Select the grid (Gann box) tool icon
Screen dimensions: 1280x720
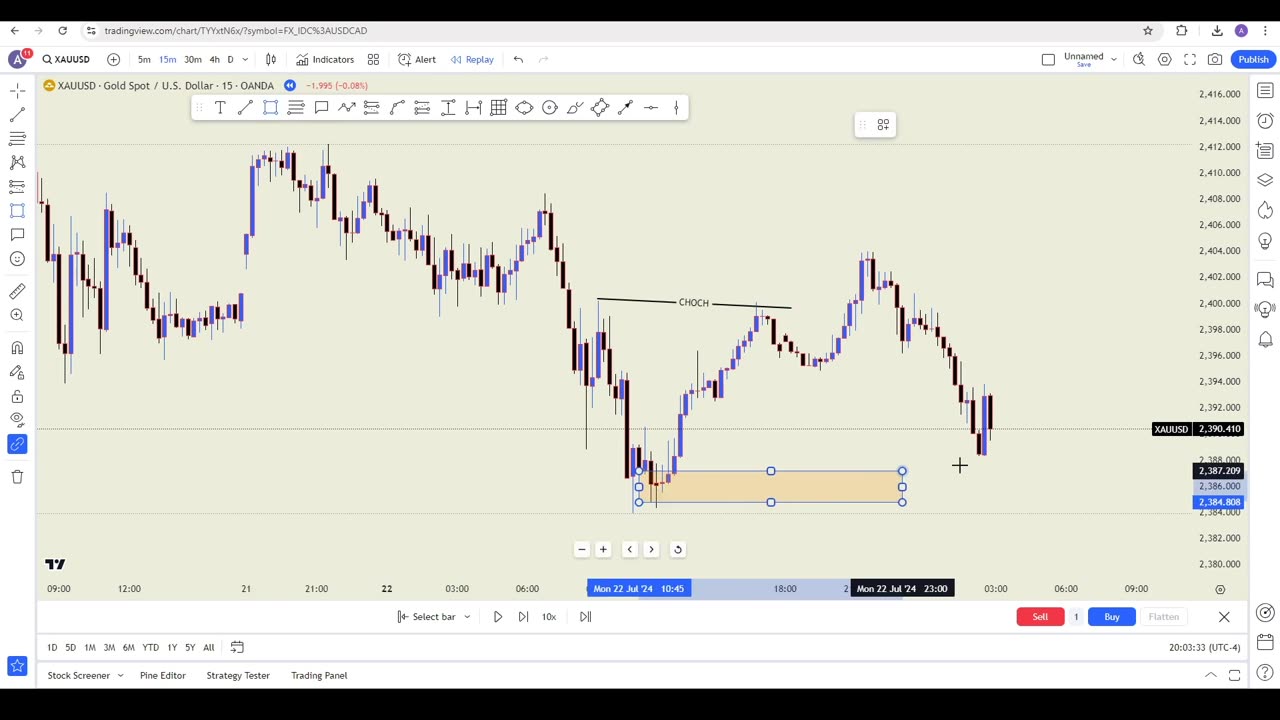tap(498, 107)
